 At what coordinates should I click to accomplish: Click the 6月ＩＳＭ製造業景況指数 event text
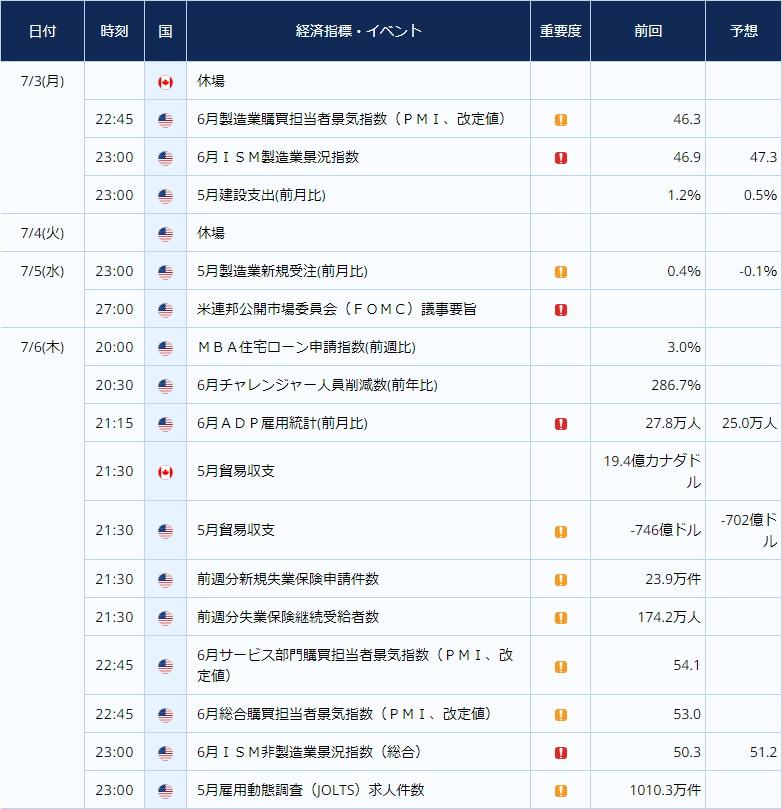[x=278, y=157]
